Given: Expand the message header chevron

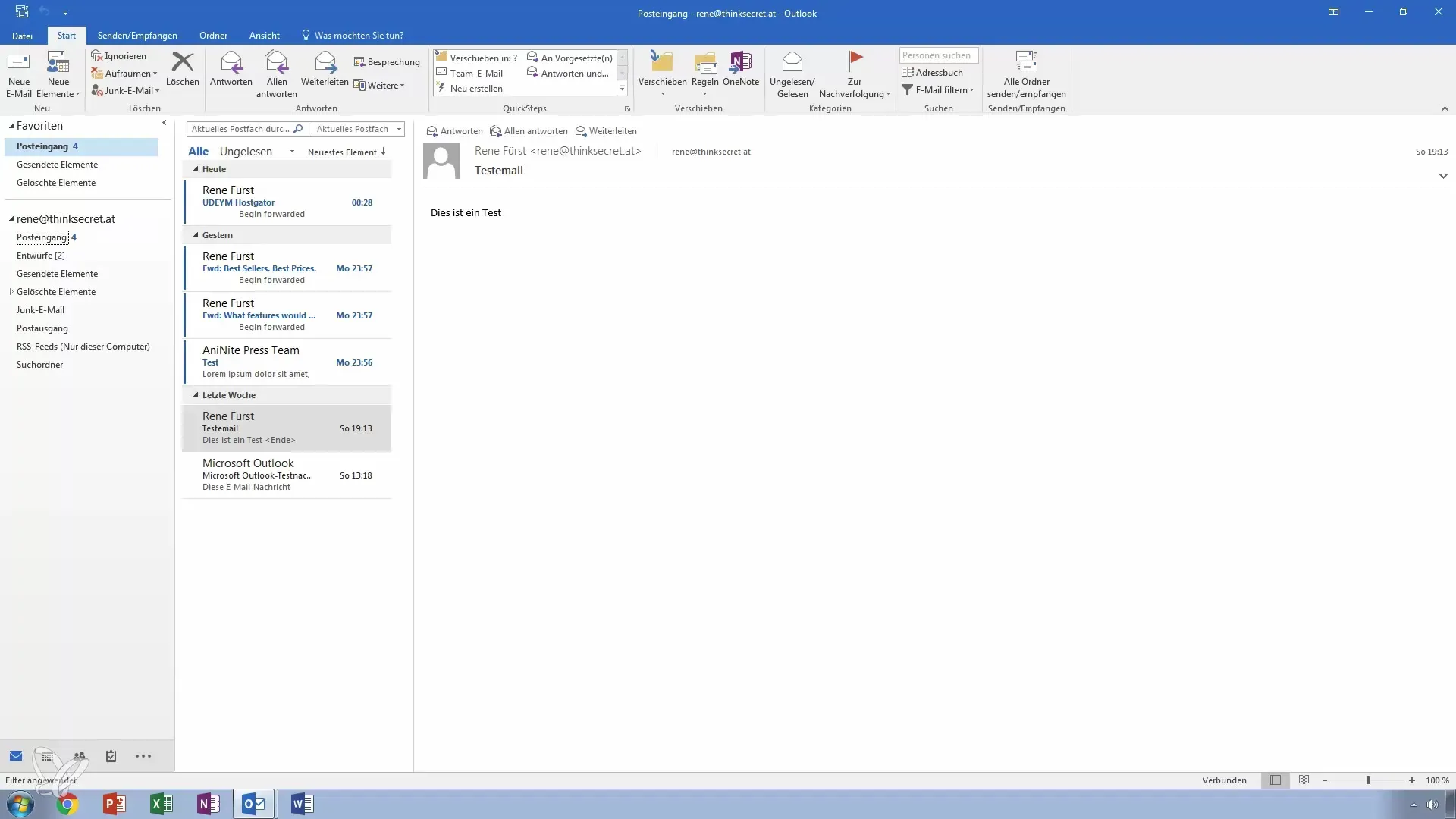Looking at the screenshot, I should point(1443,176).
